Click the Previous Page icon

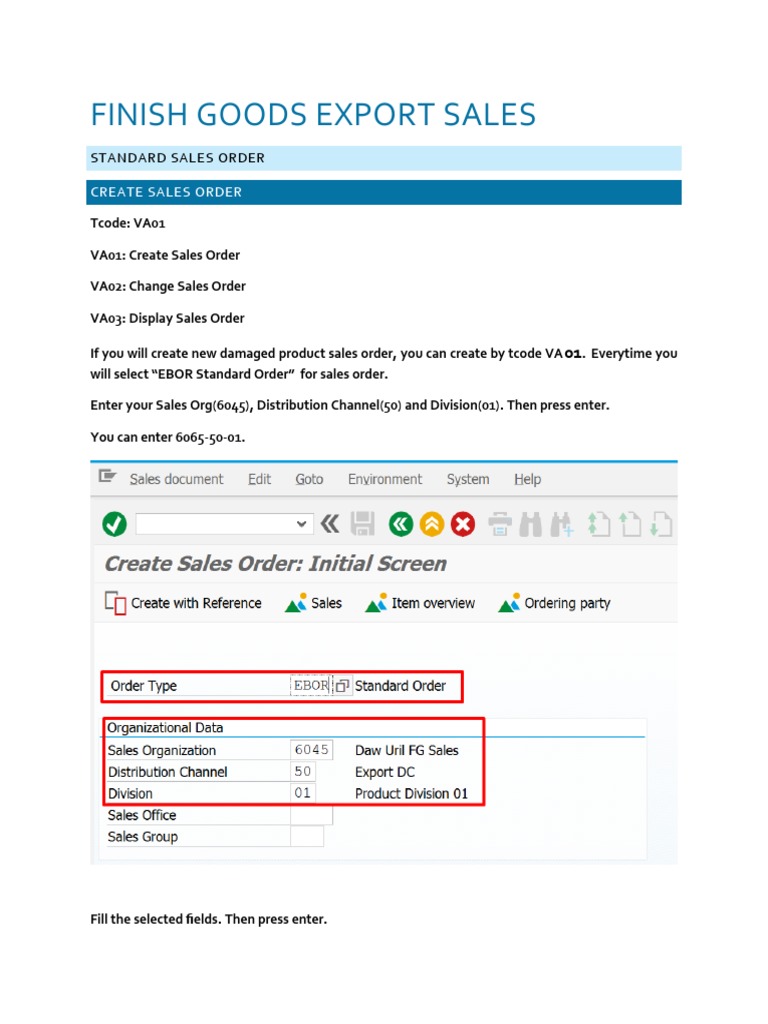pyautogui.click(x=630, y=524)
